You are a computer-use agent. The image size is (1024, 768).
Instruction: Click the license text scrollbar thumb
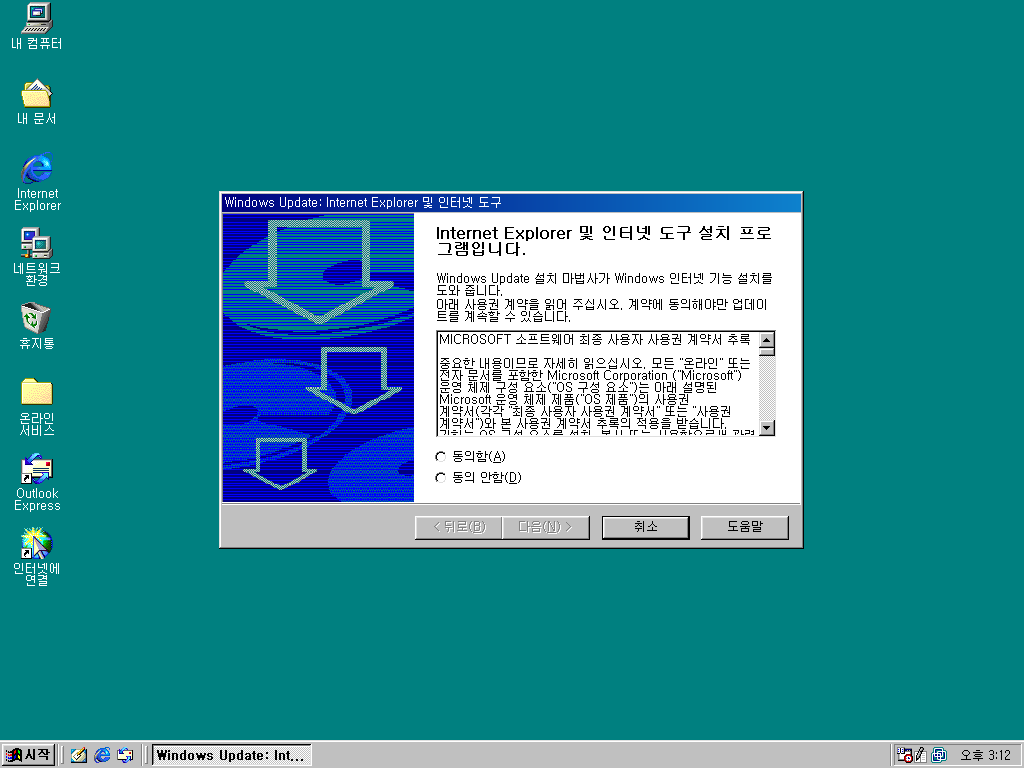pos(767,351)
